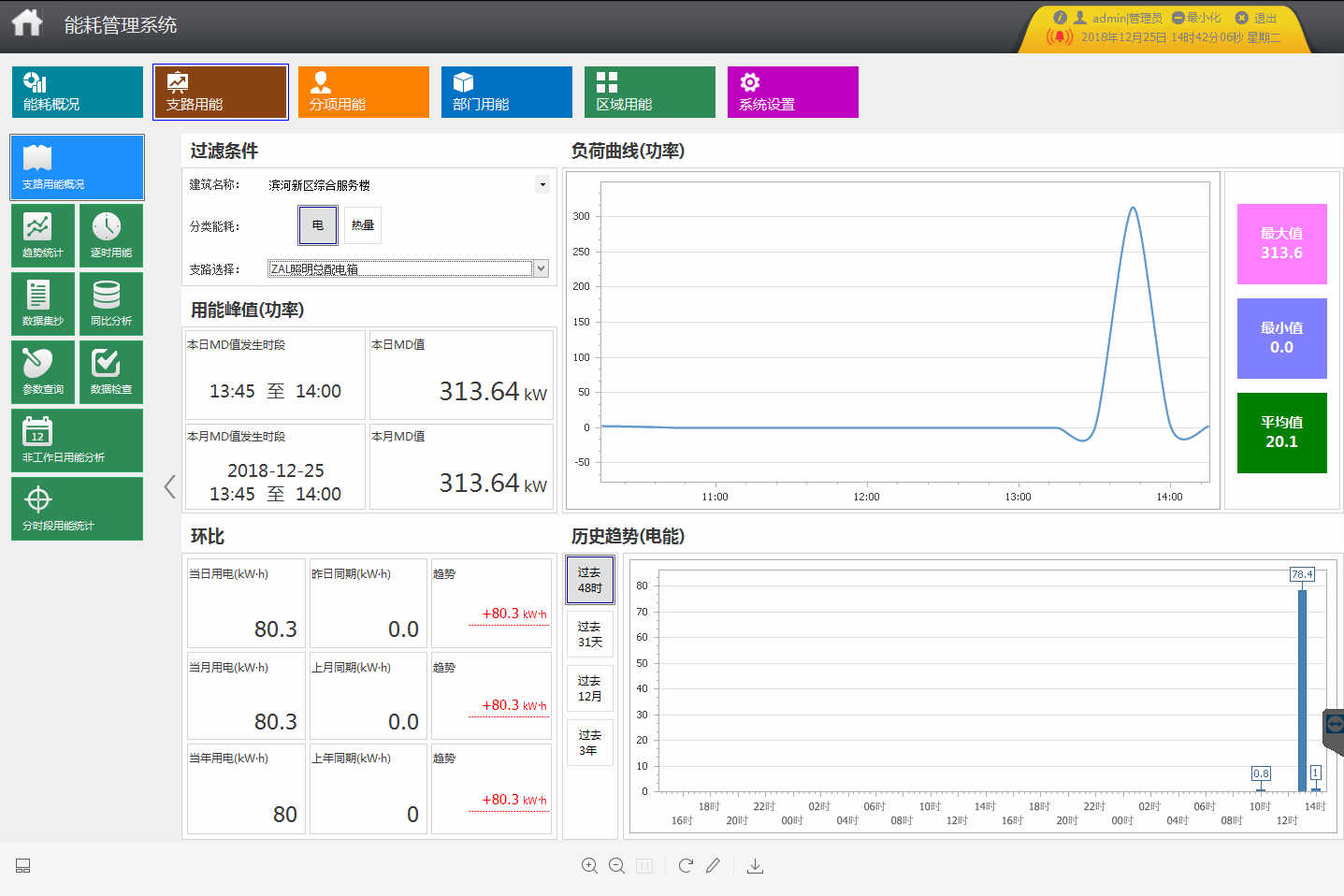Viewport: 1344px width, 896px height.
Task: Open 同比分析 year-over-year analysis tile
Action: coord(111,304)
